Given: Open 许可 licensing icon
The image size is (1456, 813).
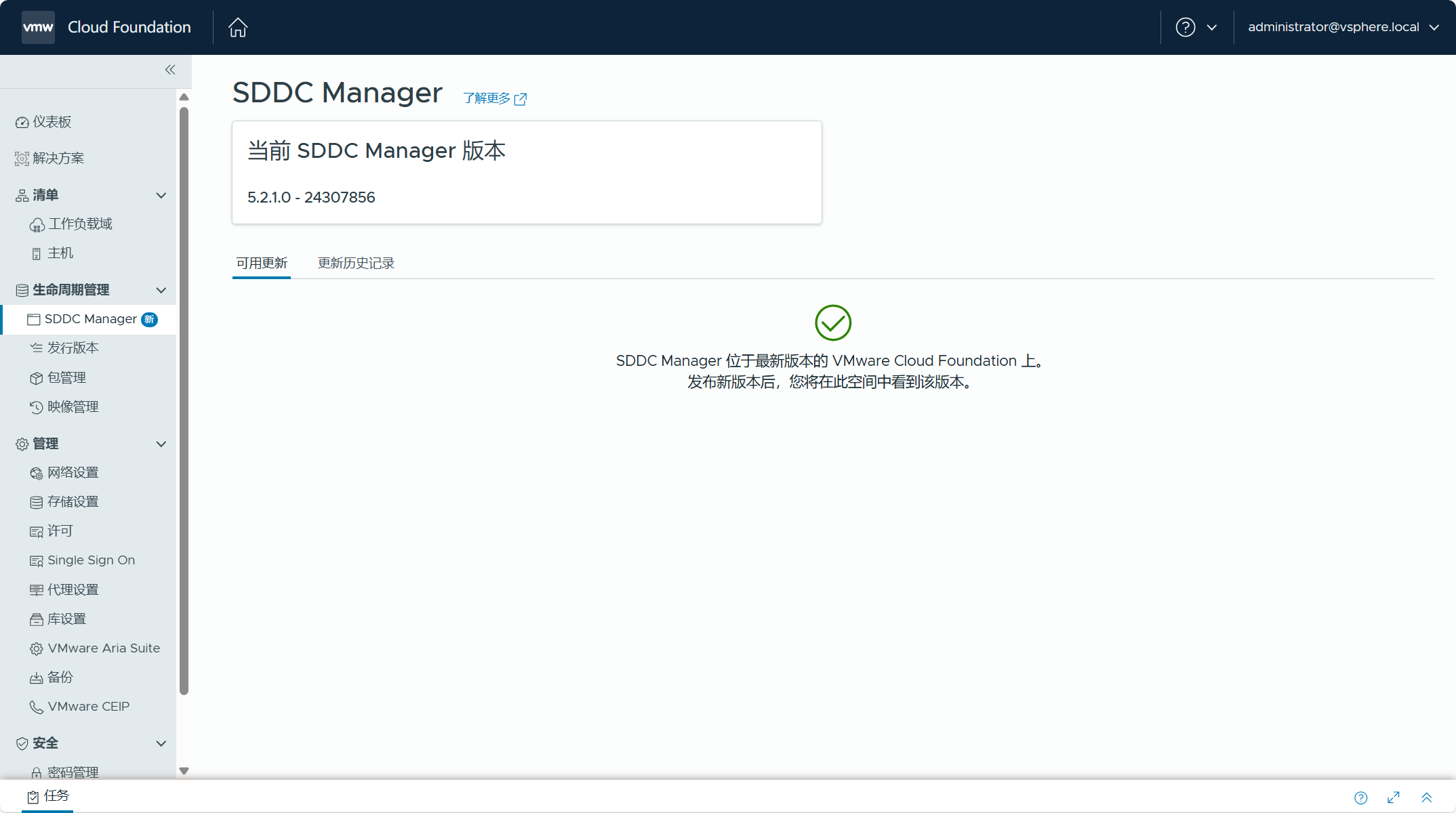Looking at the screenshot, I should click(37, 532).
